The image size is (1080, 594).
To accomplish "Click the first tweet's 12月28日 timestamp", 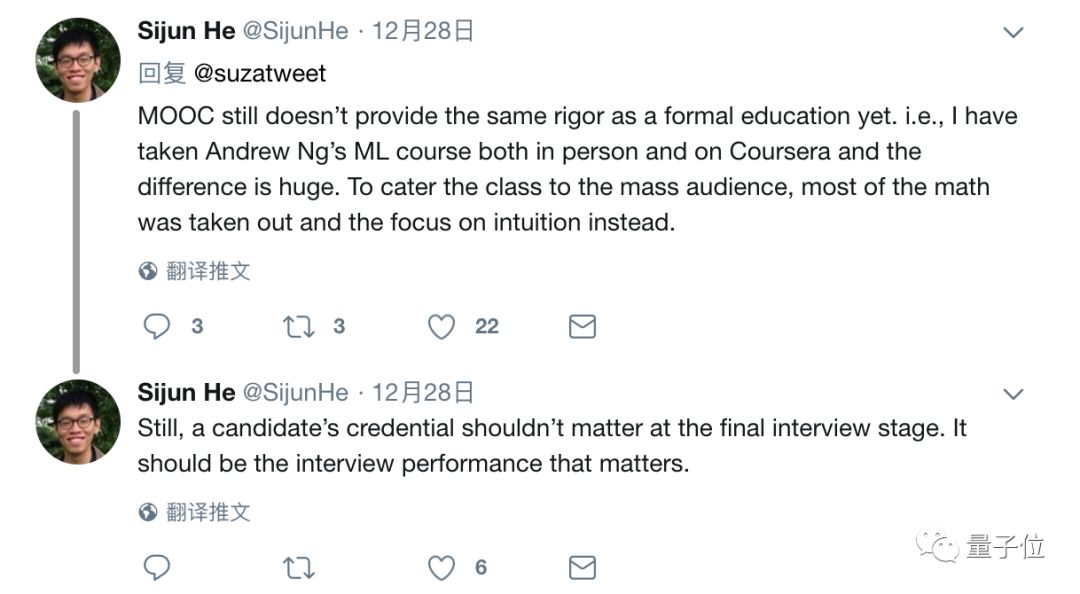I will click(423, 31).
